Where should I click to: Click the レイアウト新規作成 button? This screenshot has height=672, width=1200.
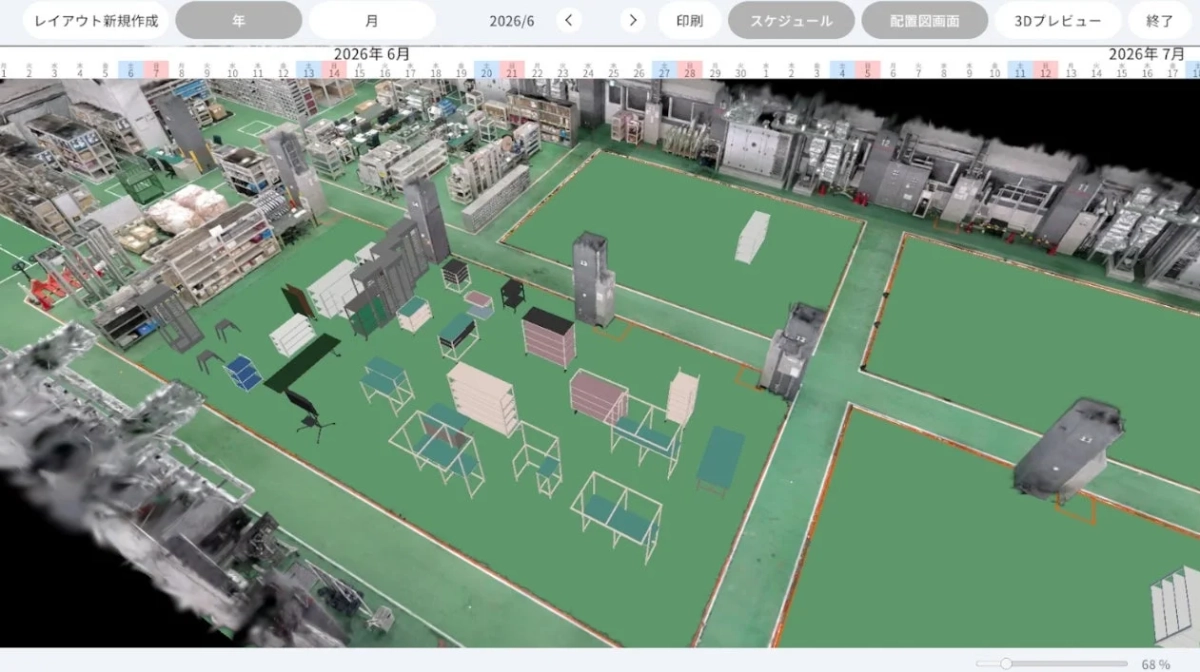coord(96,20)
